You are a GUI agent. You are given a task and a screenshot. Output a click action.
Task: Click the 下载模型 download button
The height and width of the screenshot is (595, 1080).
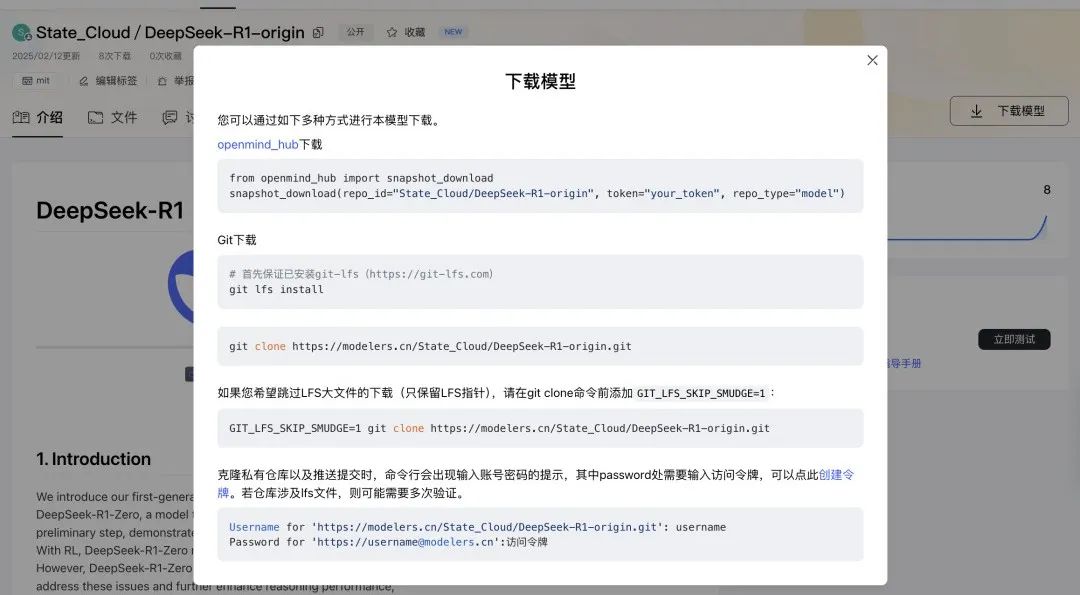(x=1009, y=111)
